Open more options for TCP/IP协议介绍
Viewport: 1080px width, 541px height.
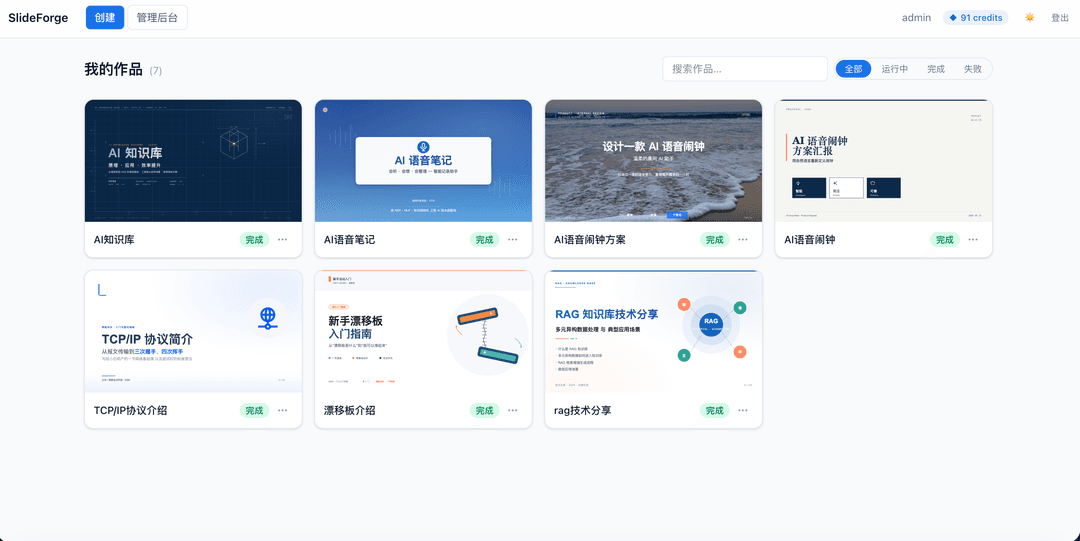[282, 410]
